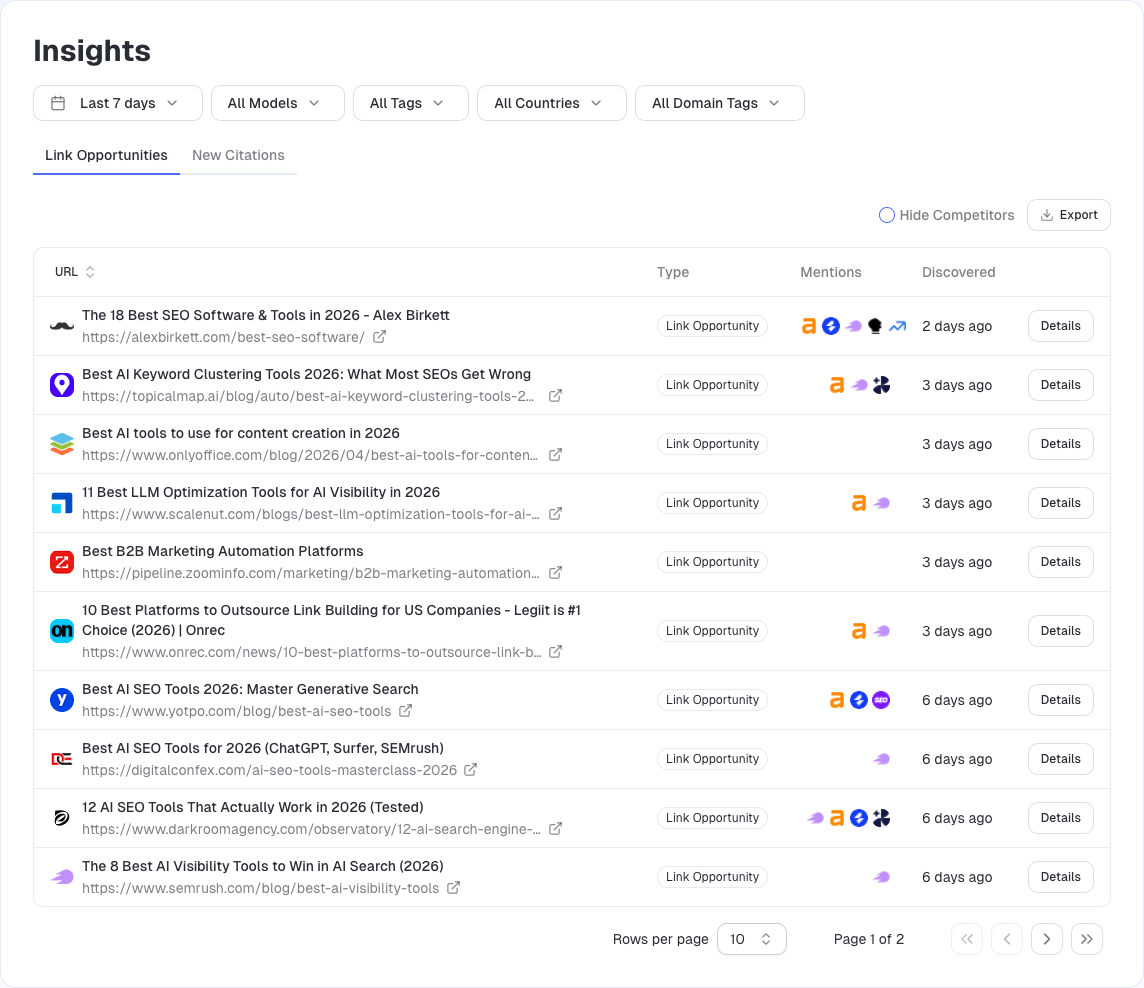
Task: Click the Discovered column header
Action: point(958,272)
